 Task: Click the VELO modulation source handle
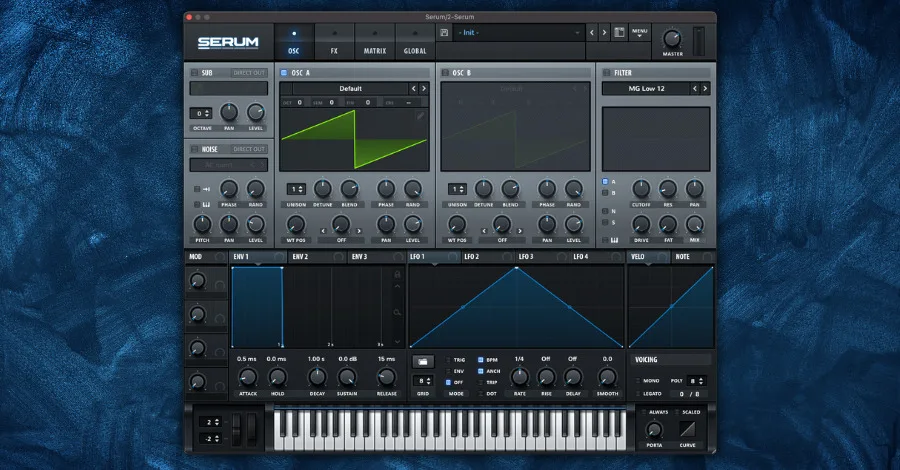point(662,257)
